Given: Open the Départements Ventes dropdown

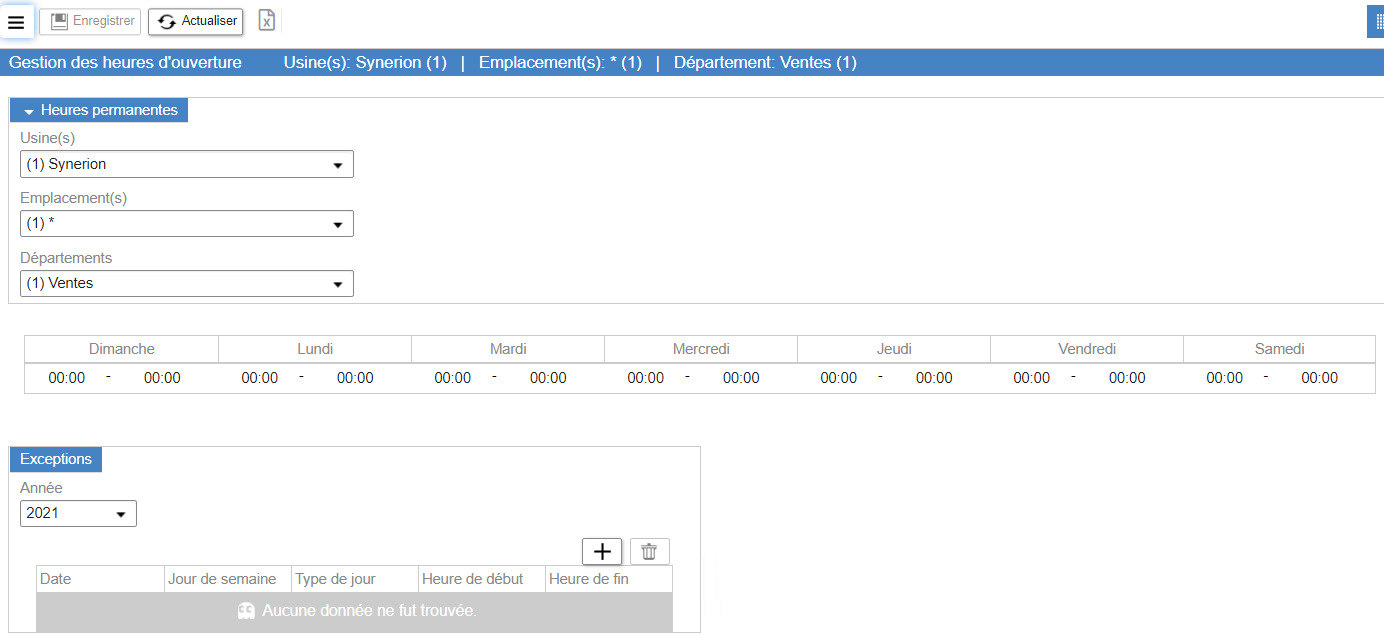Looking at the screenshot, I should [x=186, y=284].
